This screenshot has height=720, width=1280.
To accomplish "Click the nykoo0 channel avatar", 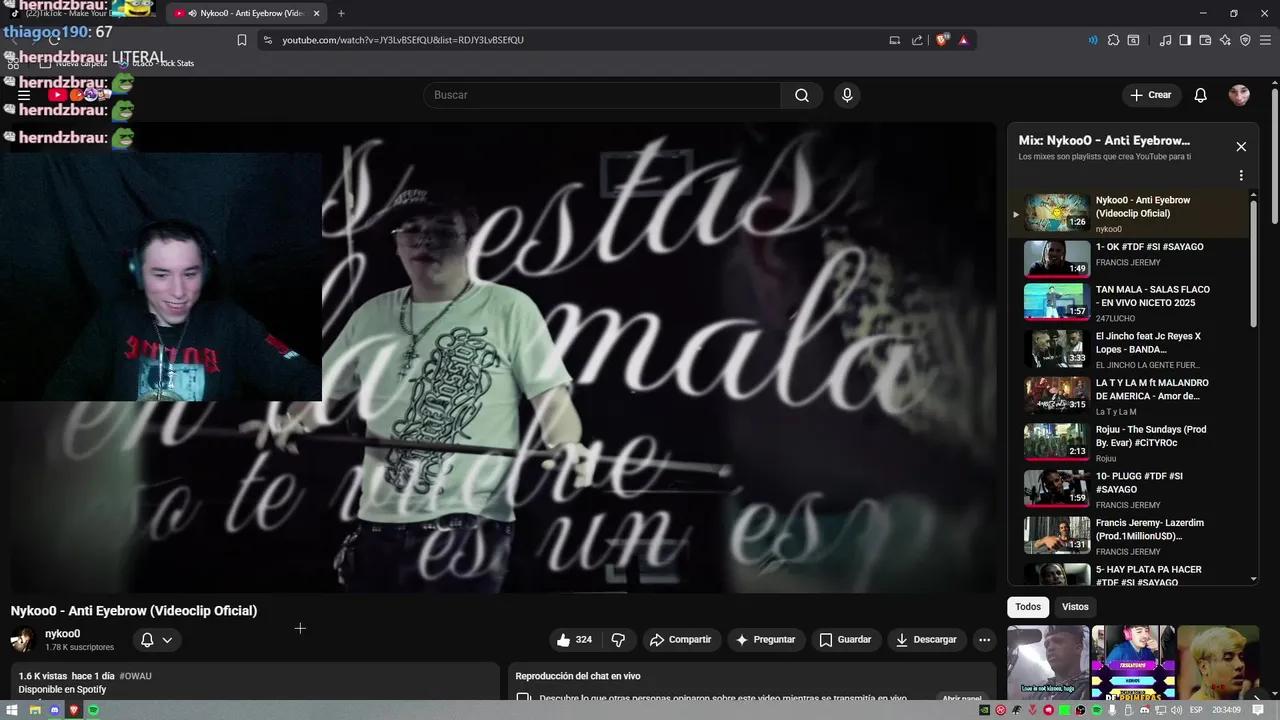I will pyautogui.click(x=23, y=640).
